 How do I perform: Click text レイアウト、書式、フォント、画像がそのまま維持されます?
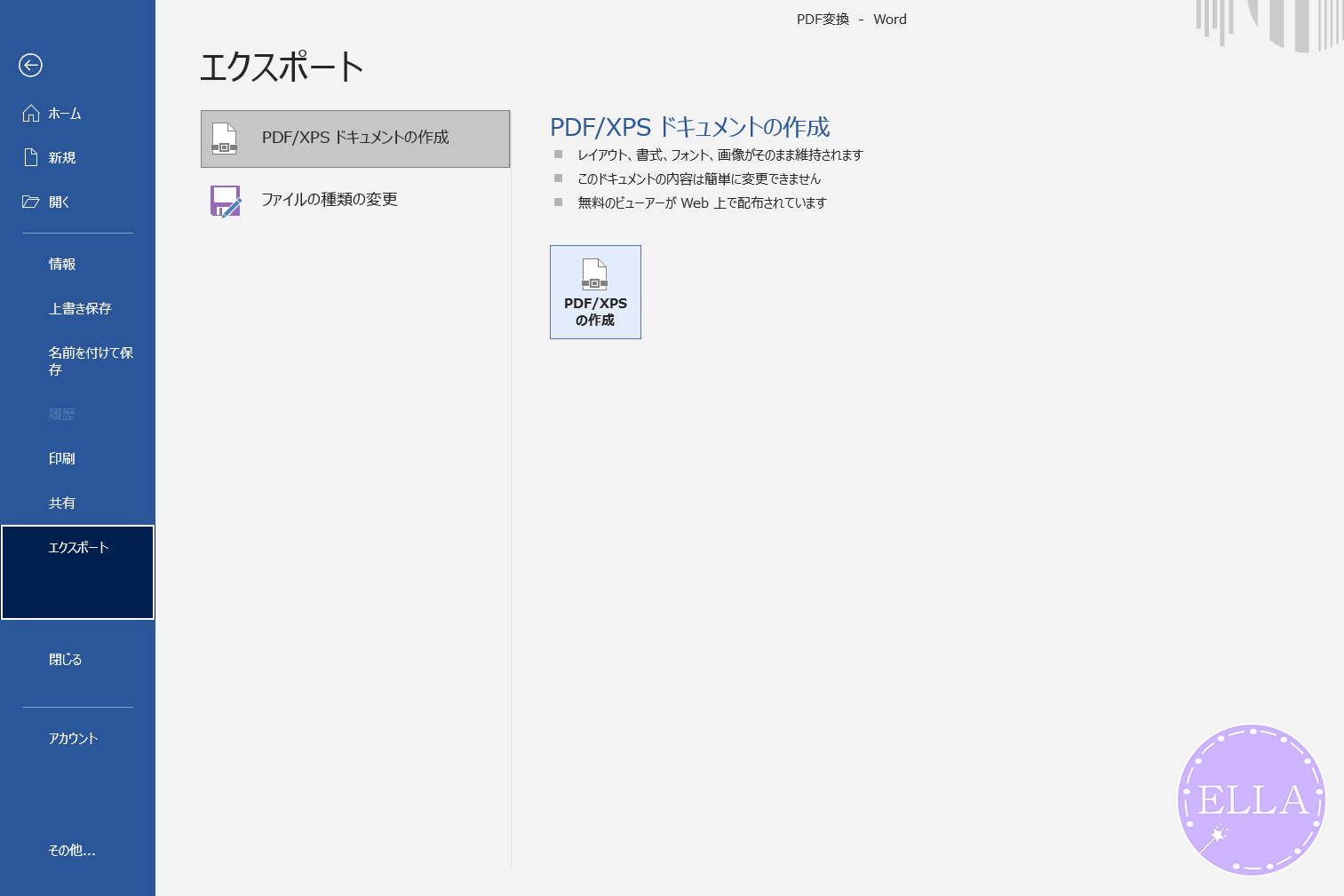pos(720,155)
